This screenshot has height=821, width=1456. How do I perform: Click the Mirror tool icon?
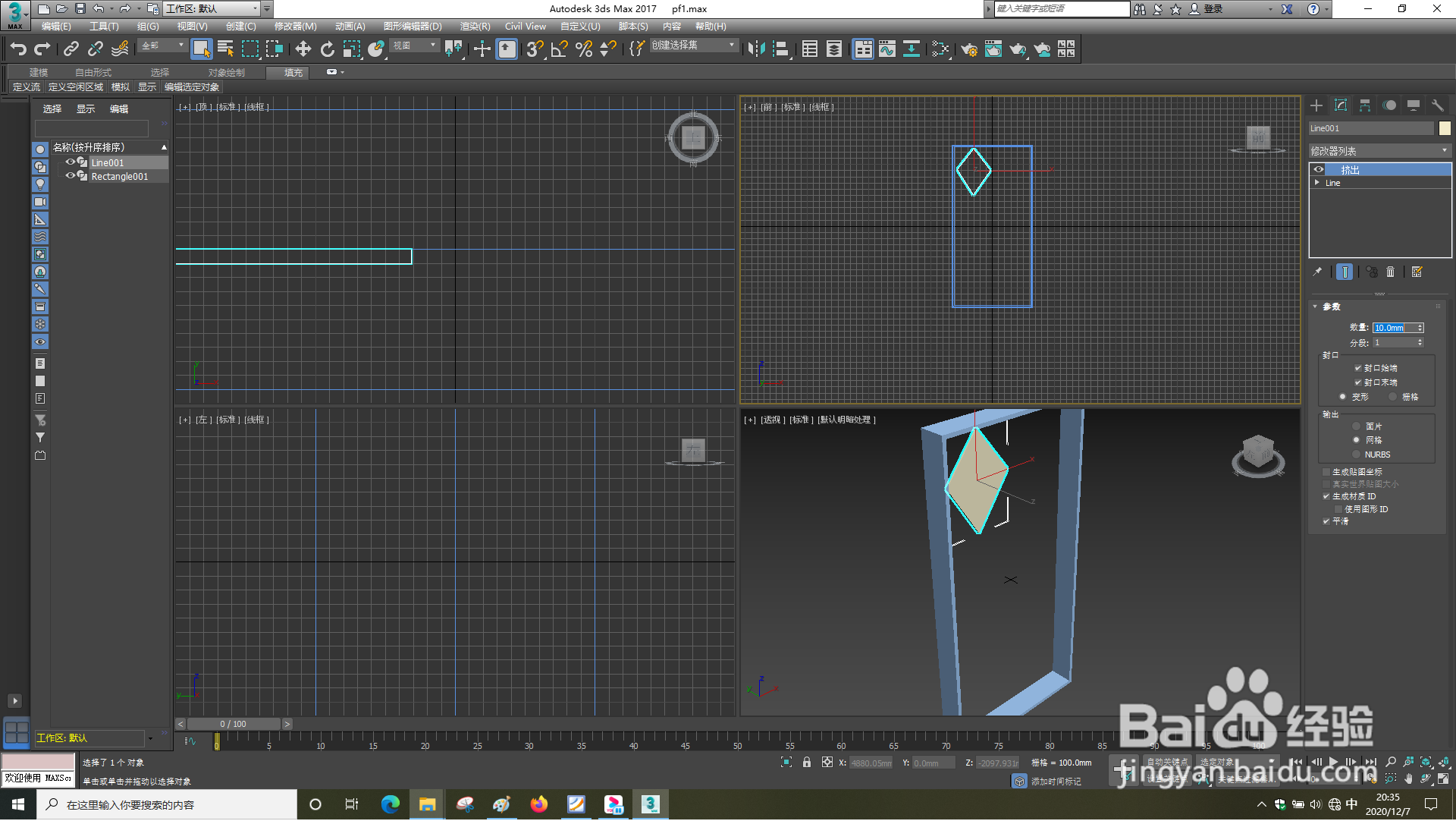(x=756, y=49)
